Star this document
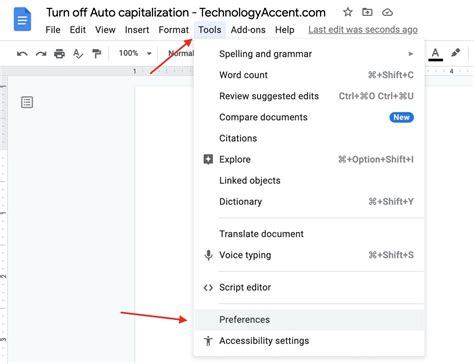 click(348, 12)
